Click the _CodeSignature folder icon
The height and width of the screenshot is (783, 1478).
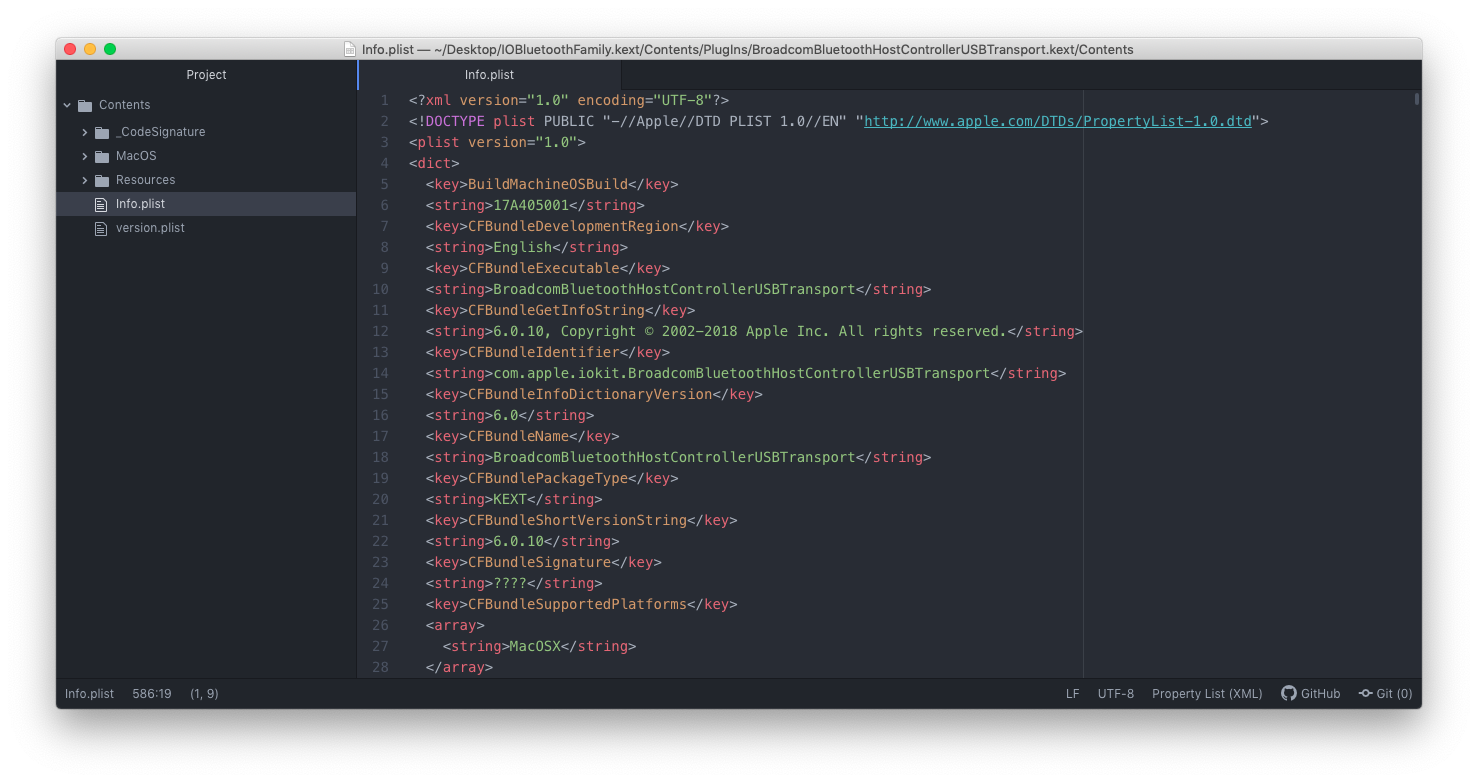(102, 132)
